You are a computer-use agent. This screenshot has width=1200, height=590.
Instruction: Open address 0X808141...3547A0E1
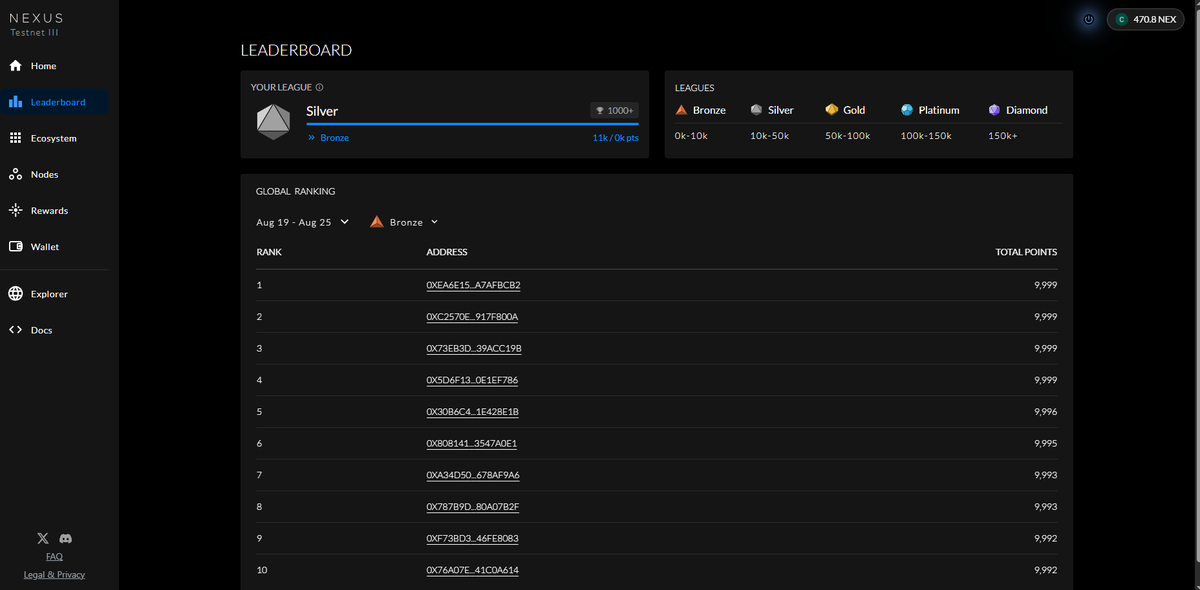(471, 443)
